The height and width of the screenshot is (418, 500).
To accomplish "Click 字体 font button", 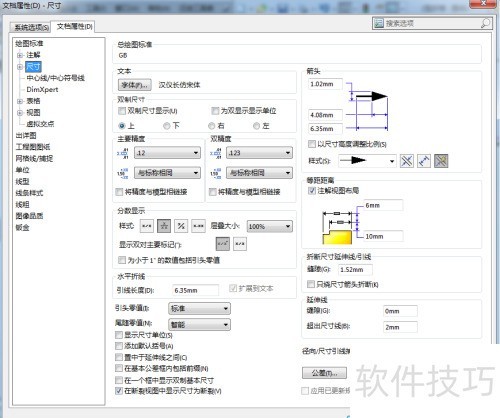I will [134, 85].
